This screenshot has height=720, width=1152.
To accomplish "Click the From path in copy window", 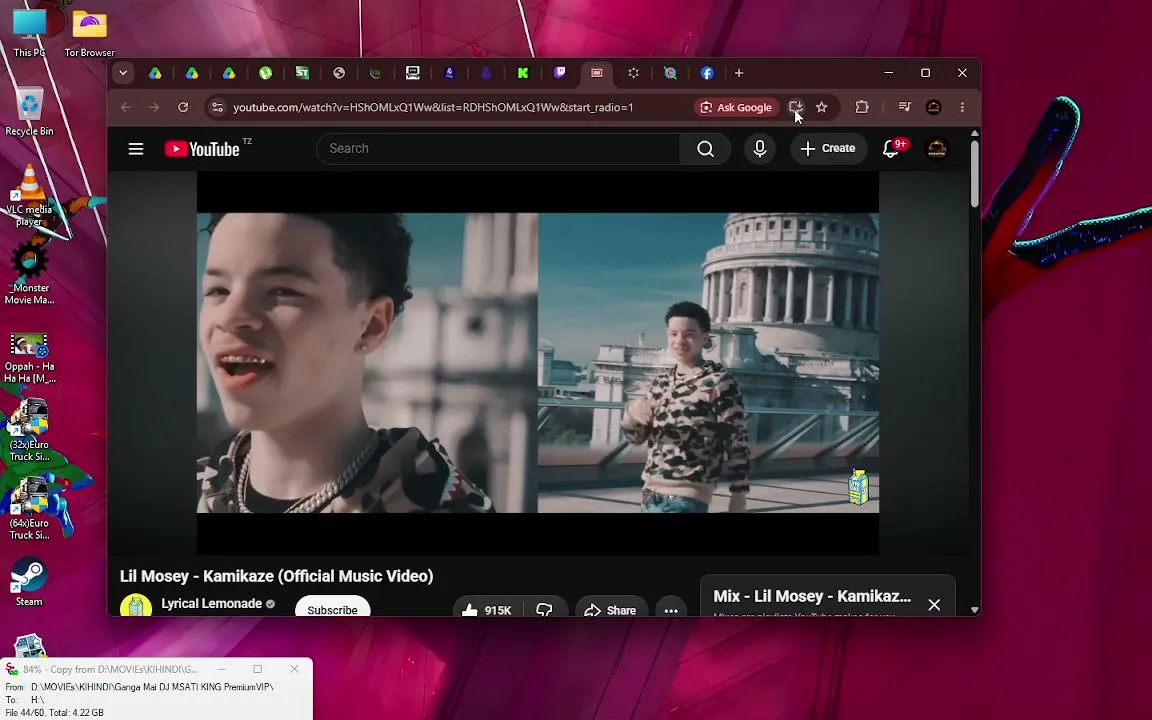I will tap(151, 687).
